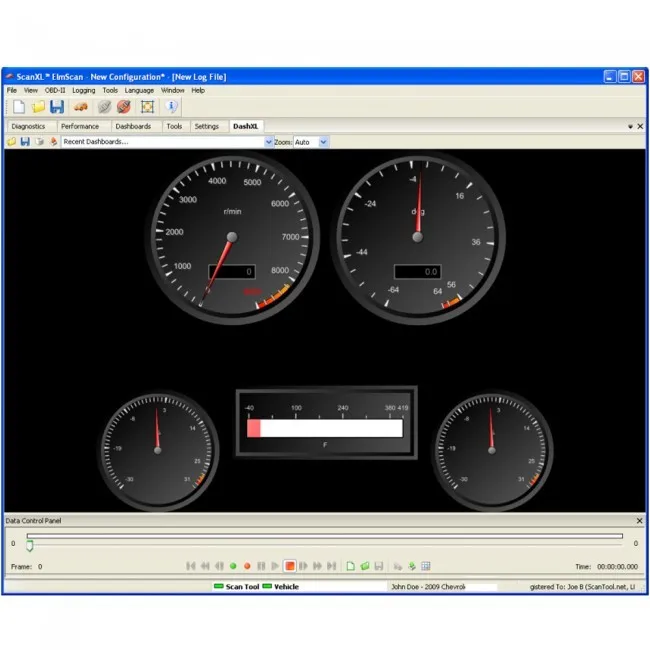
Task: Click the orange car vehicle icon
Action: (x=80, y=107)
